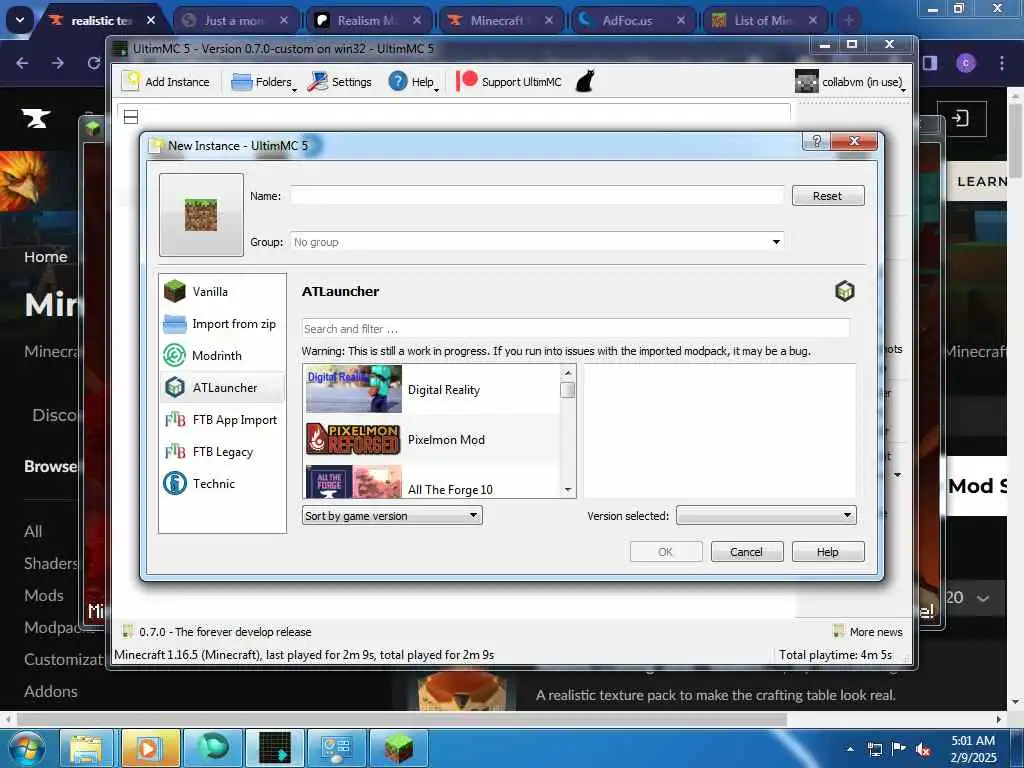Click the browser side panel icon
The width and height of the screenshot is (1024, 768).
point(930,63)
